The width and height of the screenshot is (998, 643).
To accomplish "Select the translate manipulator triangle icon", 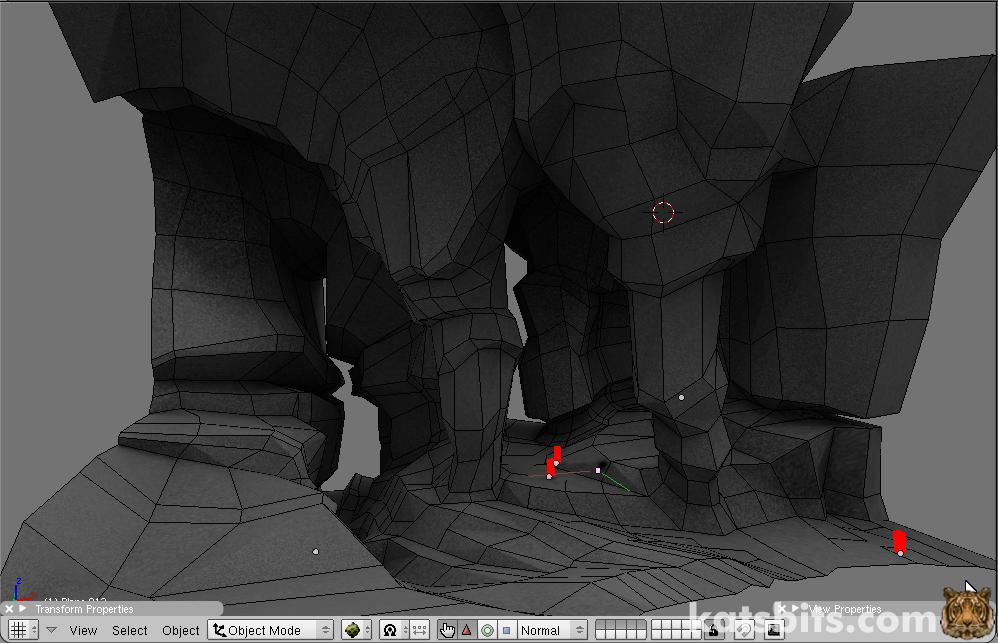I will 467,630.
